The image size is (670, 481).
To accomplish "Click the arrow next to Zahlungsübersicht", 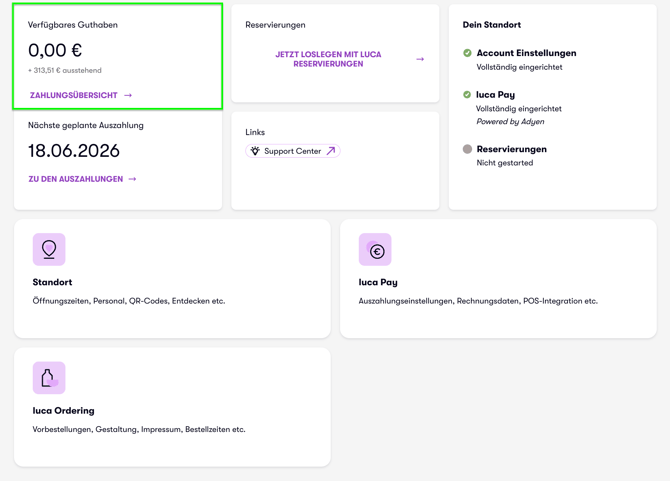I will tap(128, 95).
